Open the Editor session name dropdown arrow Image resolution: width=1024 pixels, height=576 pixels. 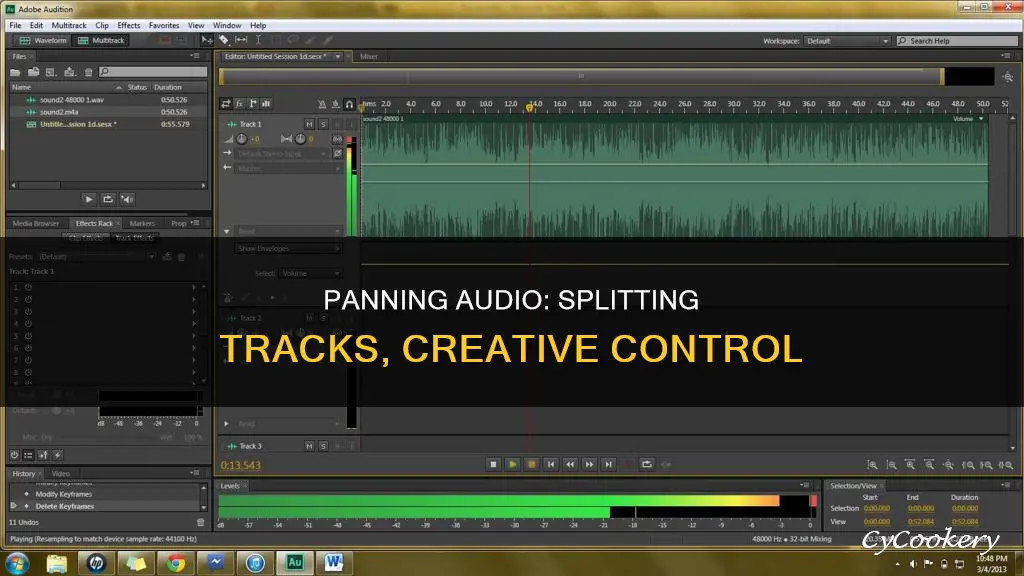(x=338, y=57)
